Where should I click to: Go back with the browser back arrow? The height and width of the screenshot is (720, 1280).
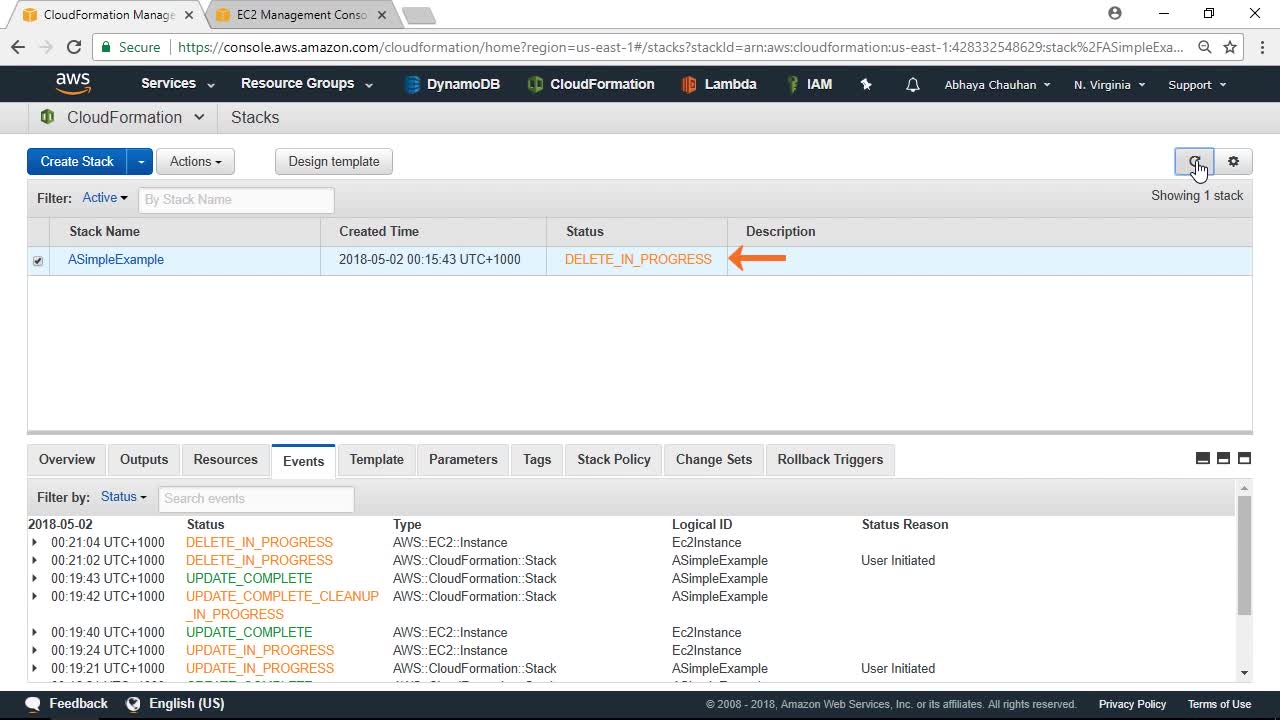tap(18, 47)
